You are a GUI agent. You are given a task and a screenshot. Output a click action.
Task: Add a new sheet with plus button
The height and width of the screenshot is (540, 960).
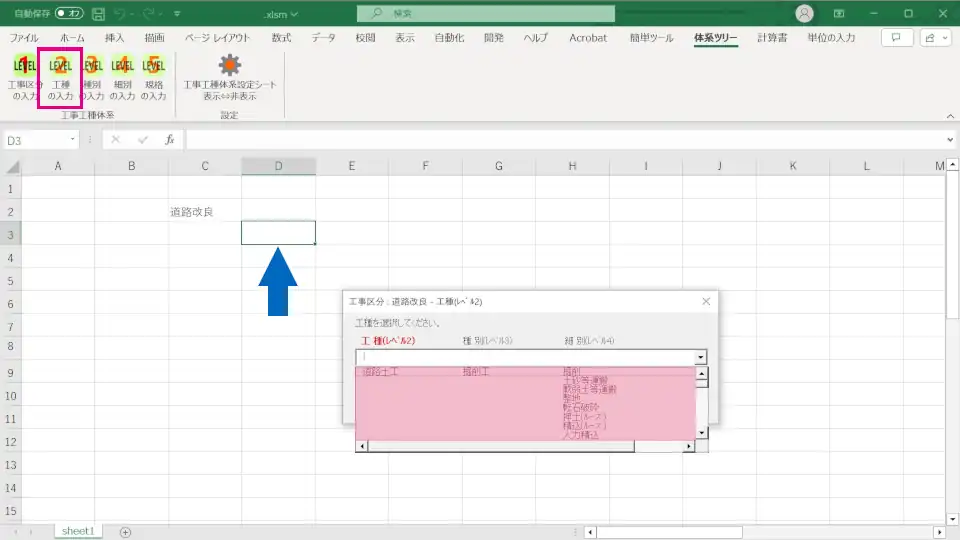(x=125, y=531)
